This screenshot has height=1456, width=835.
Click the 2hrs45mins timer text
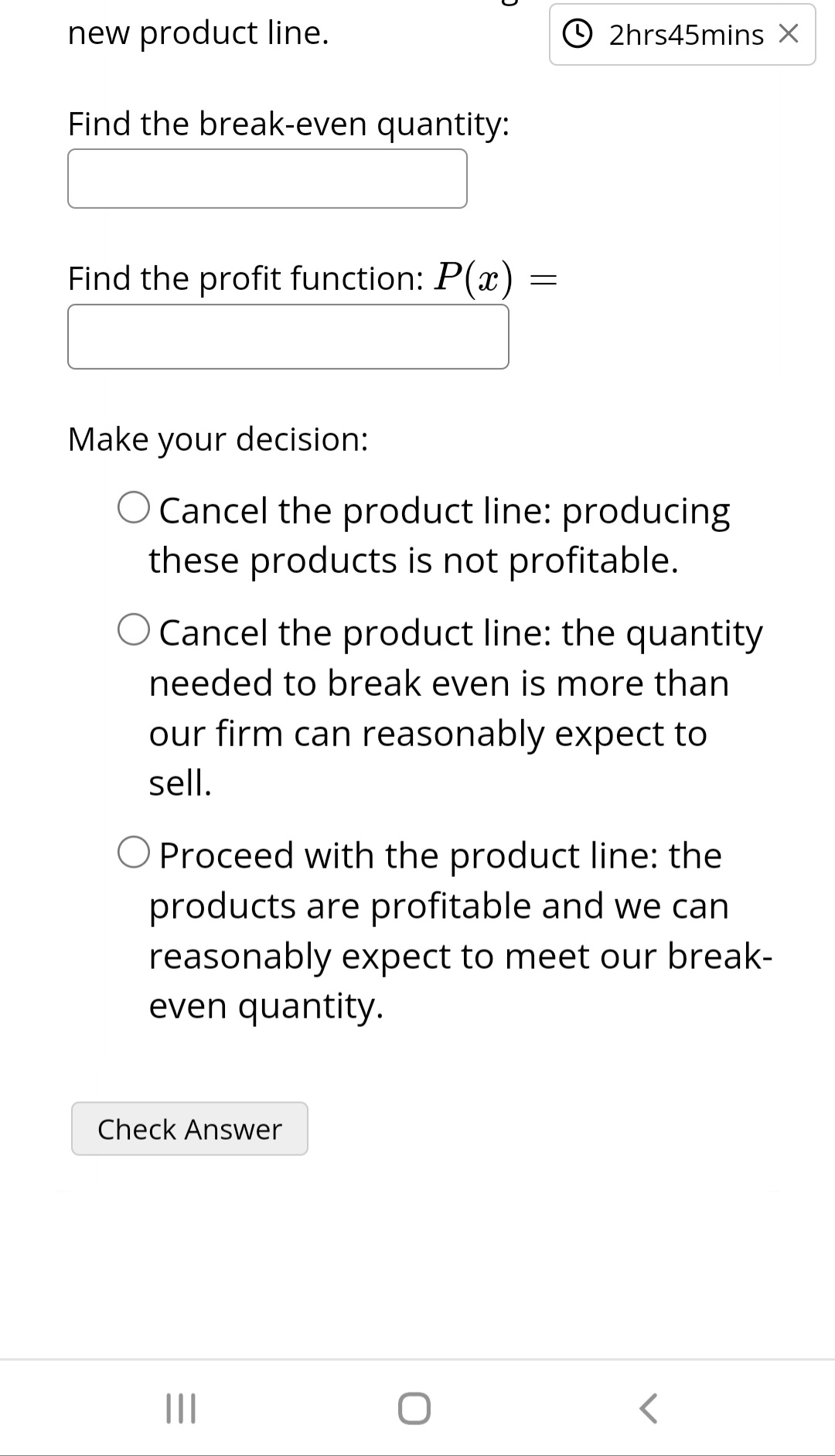(x=686, y=35)
